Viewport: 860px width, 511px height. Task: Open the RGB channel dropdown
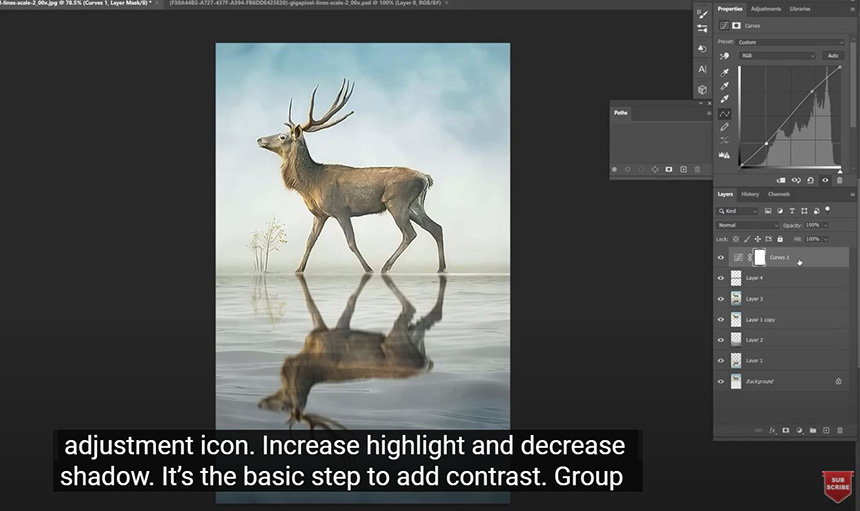(x=777, y=56)
